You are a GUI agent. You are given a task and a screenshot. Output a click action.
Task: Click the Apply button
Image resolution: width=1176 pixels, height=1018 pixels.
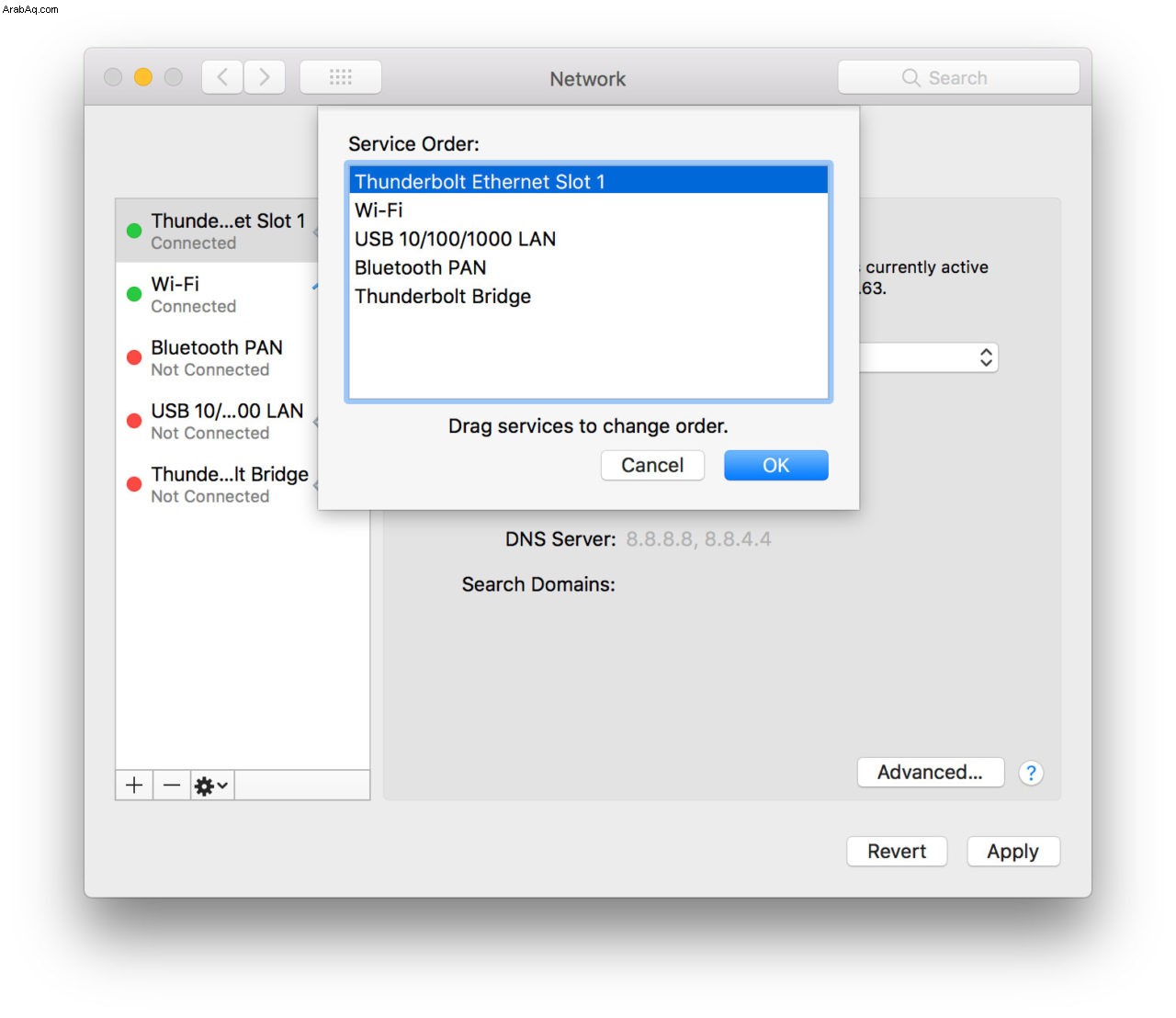[1012, 851]
